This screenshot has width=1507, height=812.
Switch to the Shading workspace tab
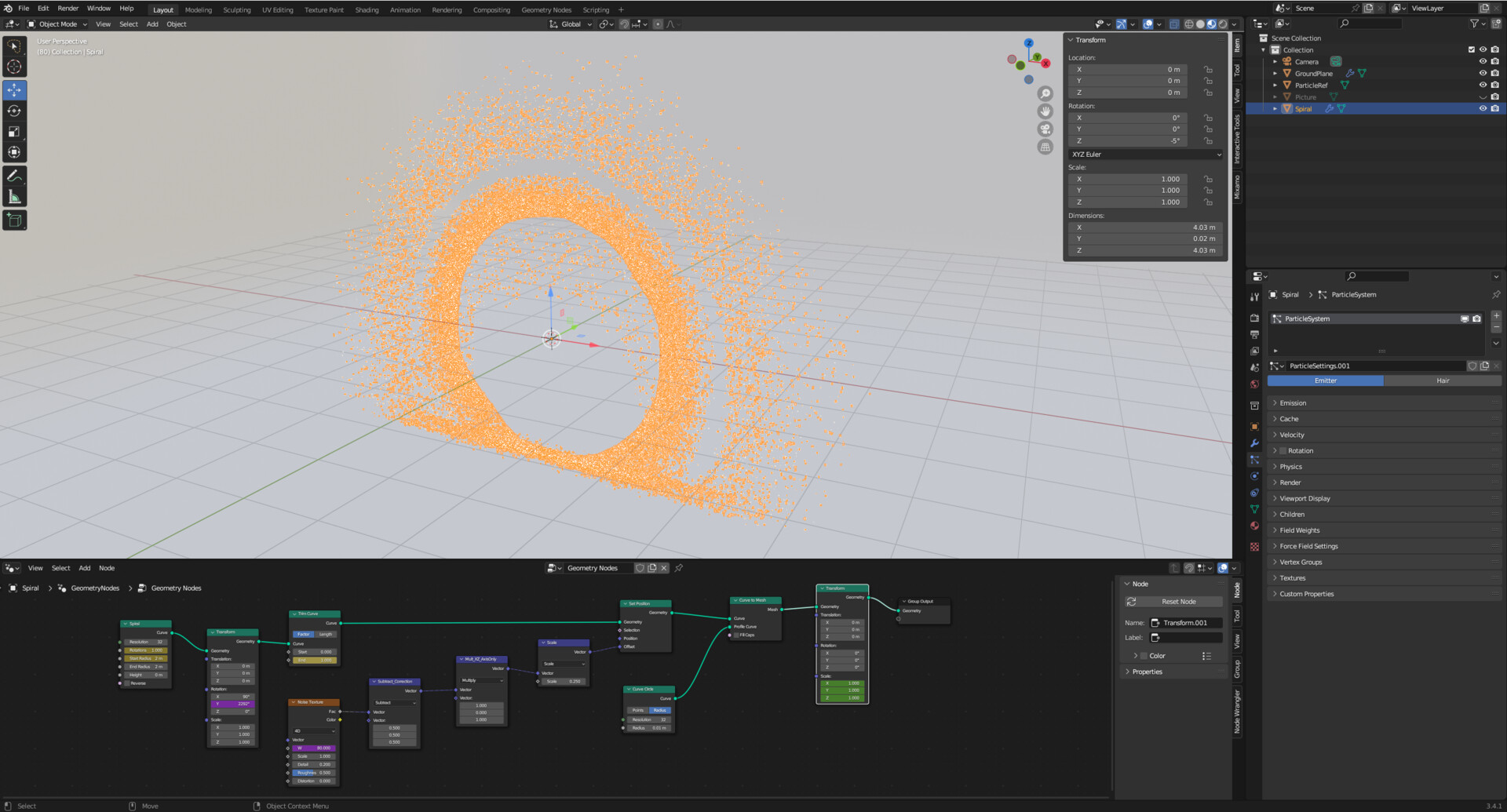pyautogui.click(x=367, y=10)
